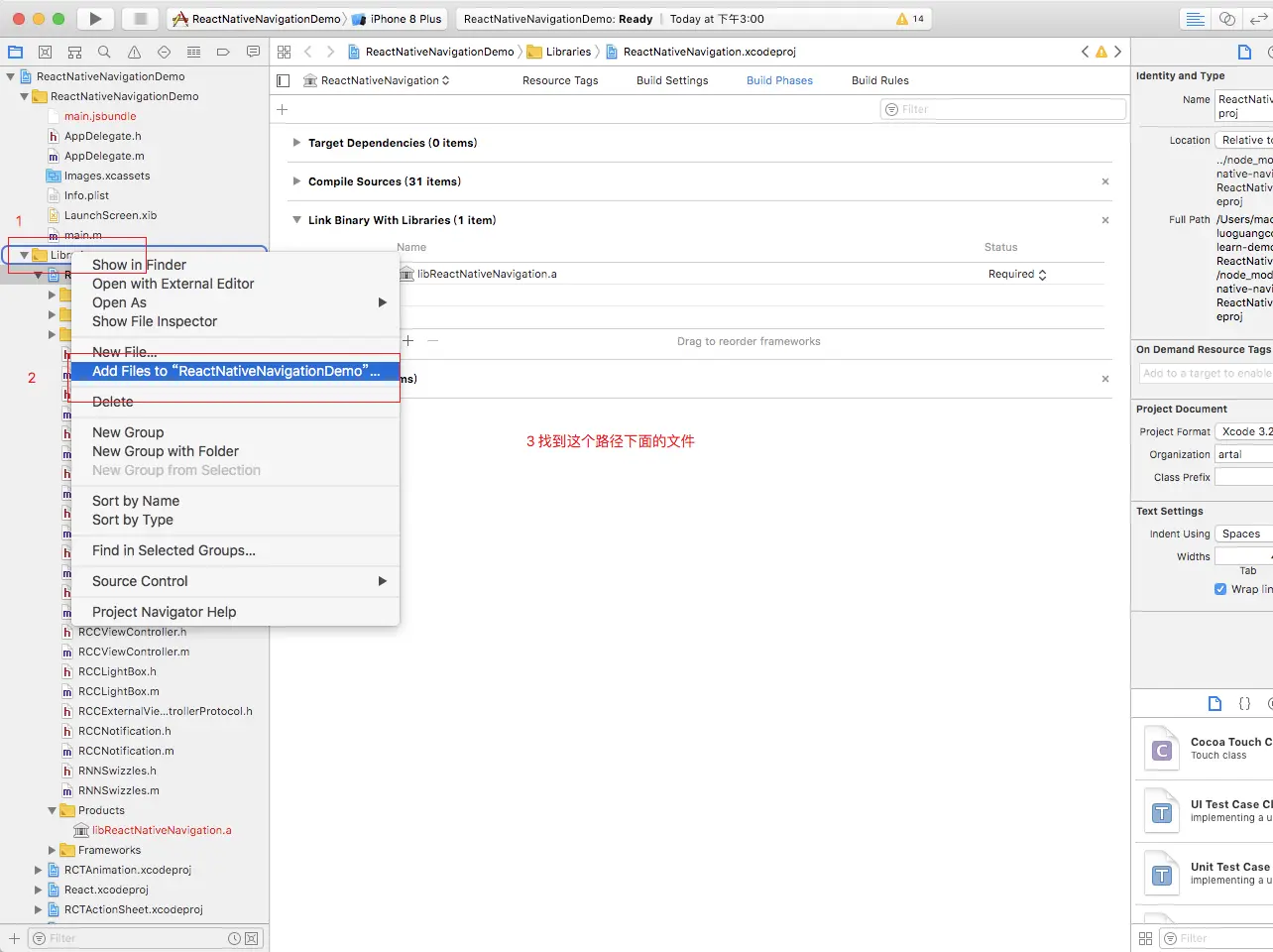Switch to the version editor
The image size is (1273, 952).
[x=1259, y=19]
